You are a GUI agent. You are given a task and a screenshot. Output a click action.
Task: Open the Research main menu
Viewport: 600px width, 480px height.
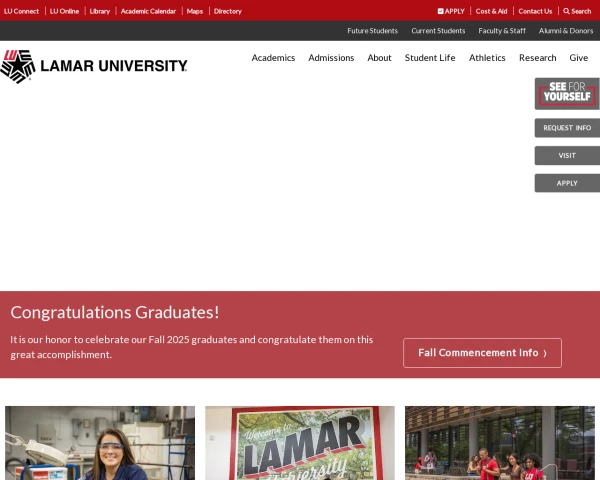pyautogui.click(x=538, y=58)
